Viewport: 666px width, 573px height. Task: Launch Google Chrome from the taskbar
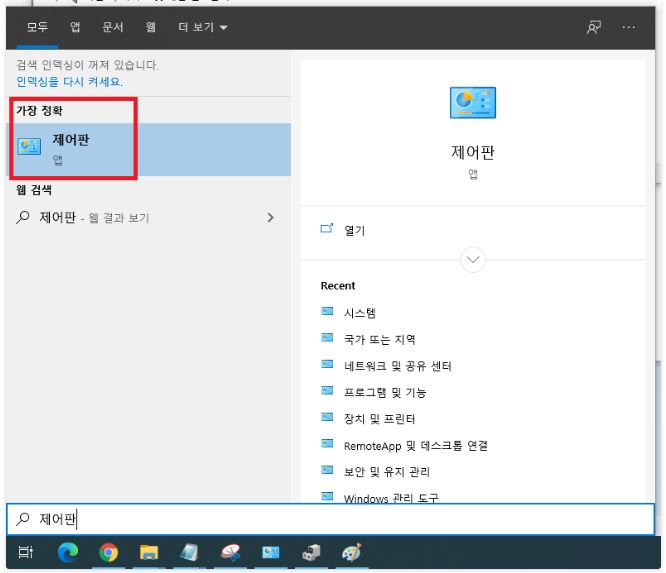(x=108, y=552)
